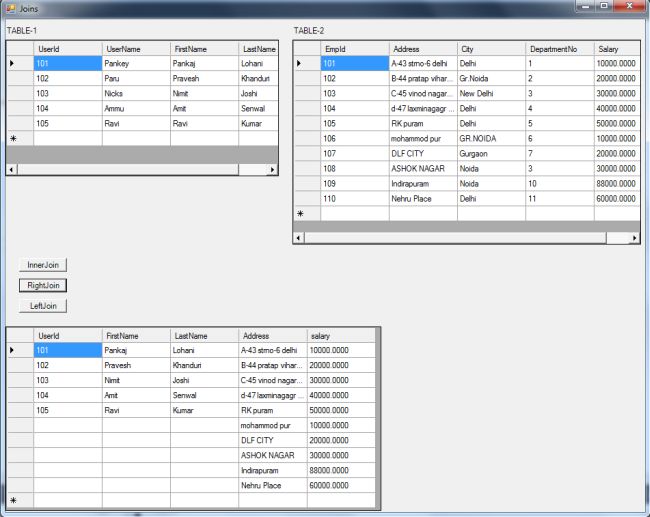The image size is (650, 517).
Task: Click the InnerJoin button
Action: pyautogui.click(x=43, y=265)
